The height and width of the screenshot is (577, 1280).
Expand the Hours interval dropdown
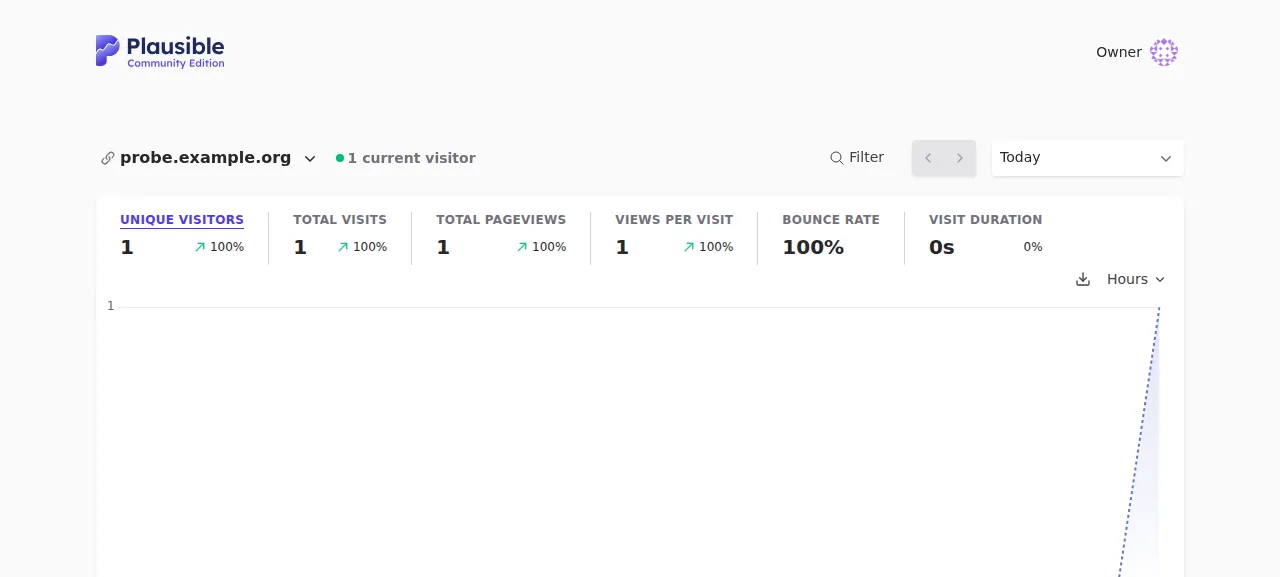(1136, 279)
